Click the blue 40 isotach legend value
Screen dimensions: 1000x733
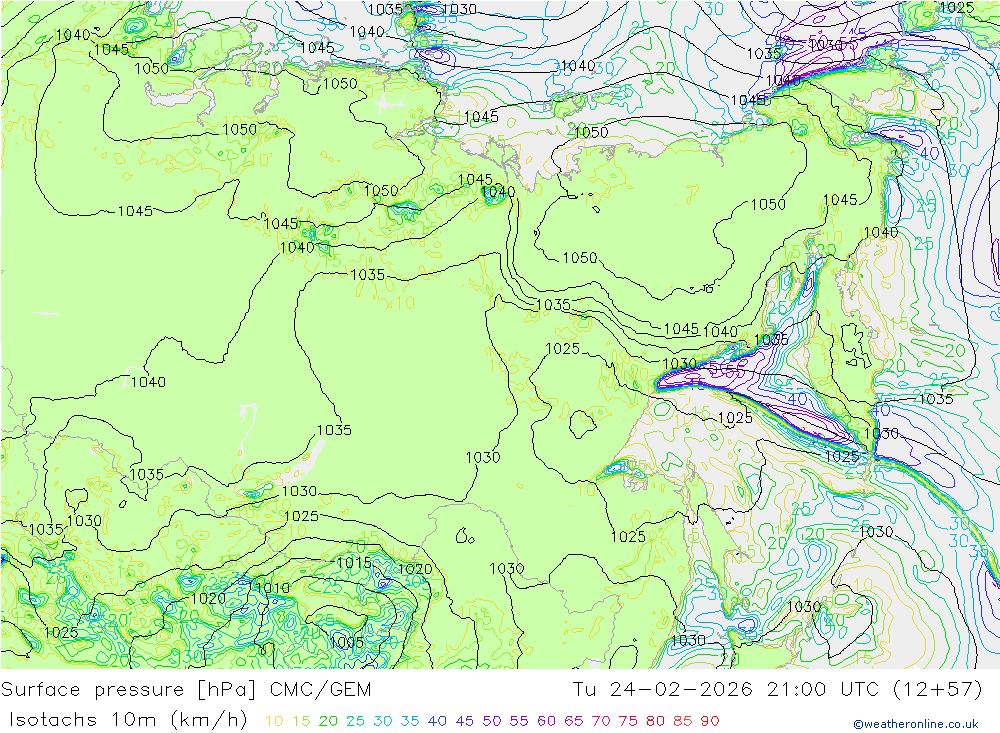[438, 721]
